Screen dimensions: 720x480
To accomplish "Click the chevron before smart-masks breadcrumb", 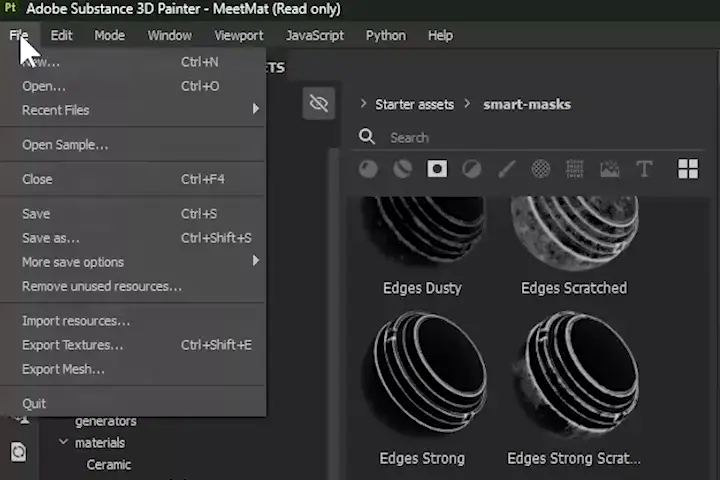I will tap(467, 103).
